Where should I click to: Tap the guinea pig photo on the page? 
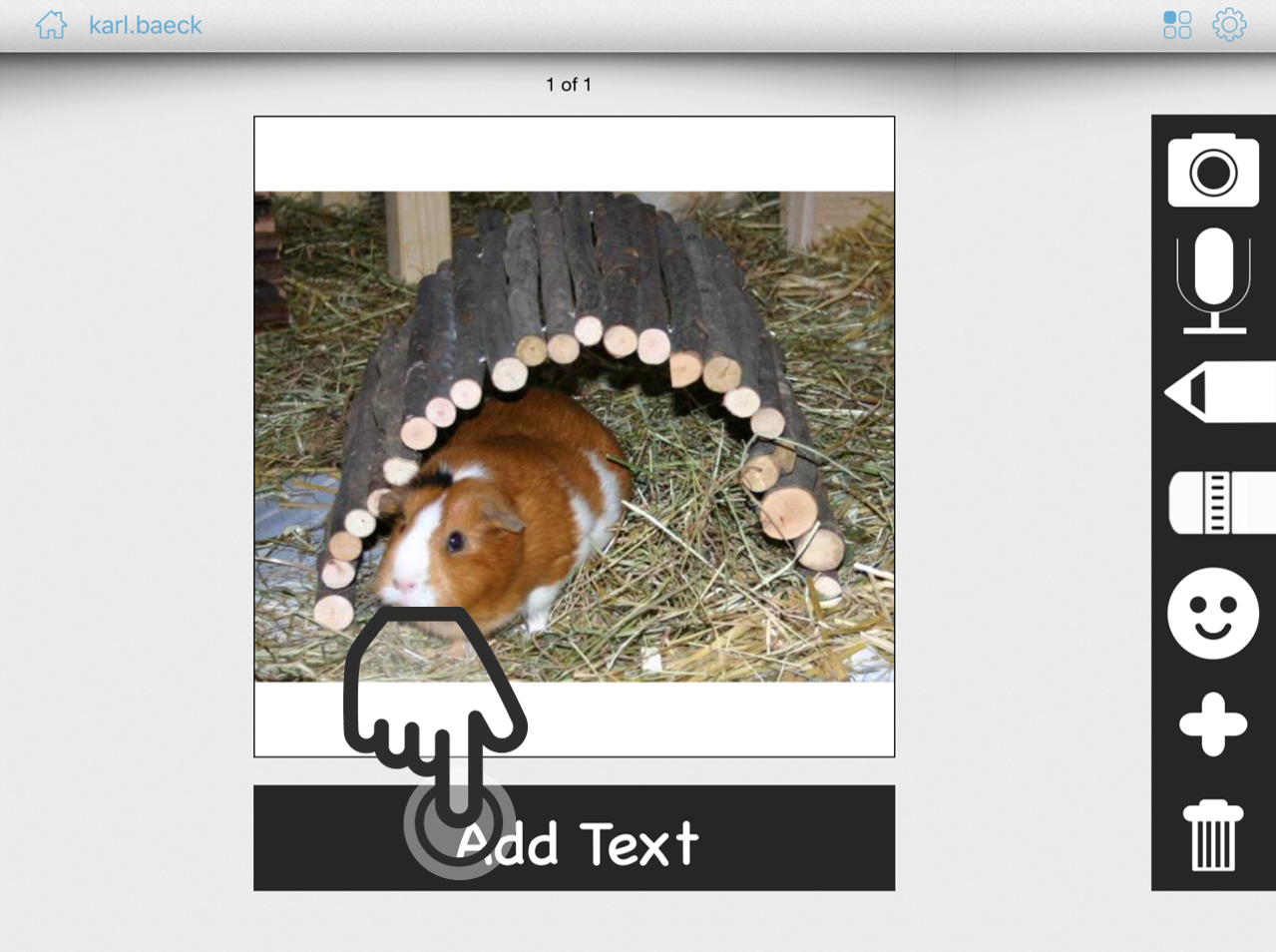point(574,436)
